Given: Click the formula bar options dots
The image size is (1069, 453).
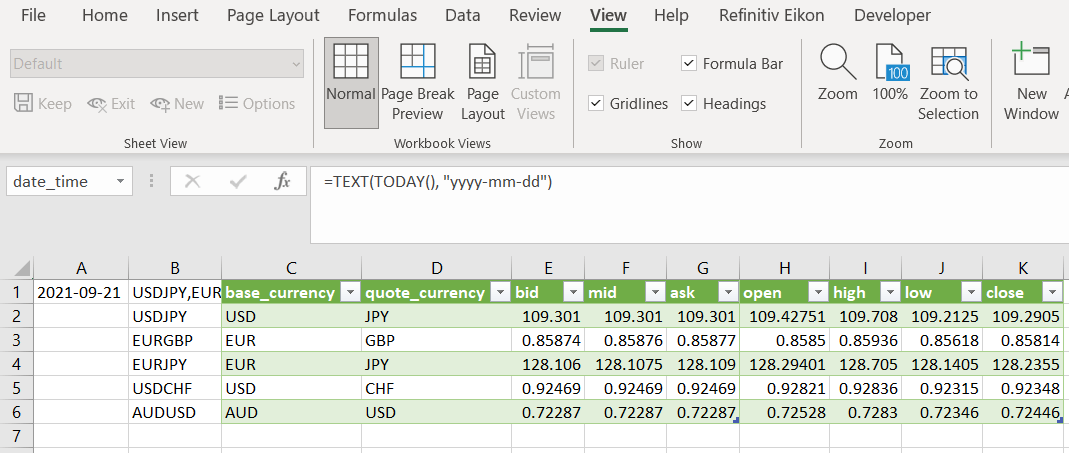Looking at the screenshot, I should (x=150, y=181).
